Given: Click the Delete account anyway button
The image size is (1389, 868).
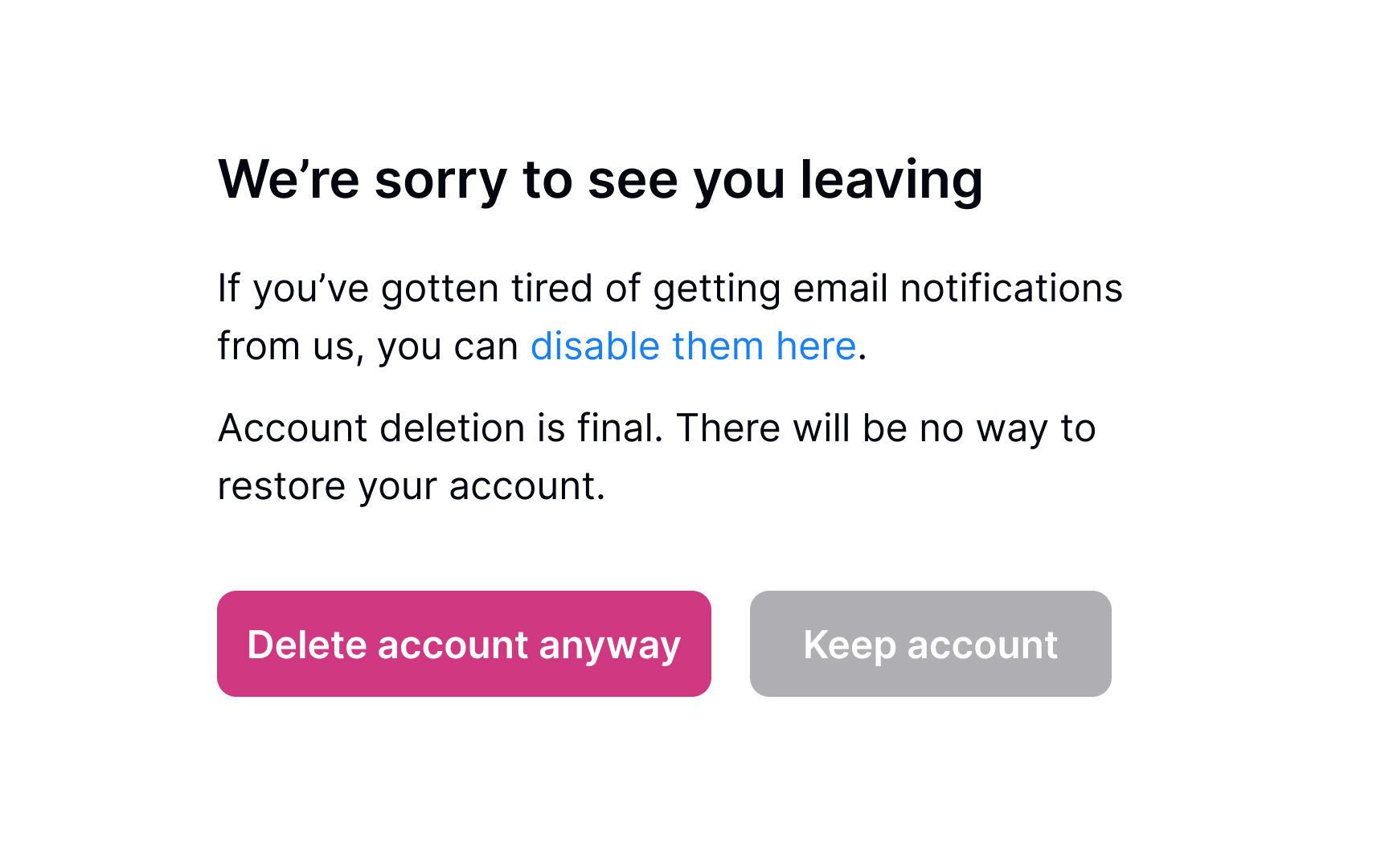Looking at the screenshot, I should tap(464, 644).
